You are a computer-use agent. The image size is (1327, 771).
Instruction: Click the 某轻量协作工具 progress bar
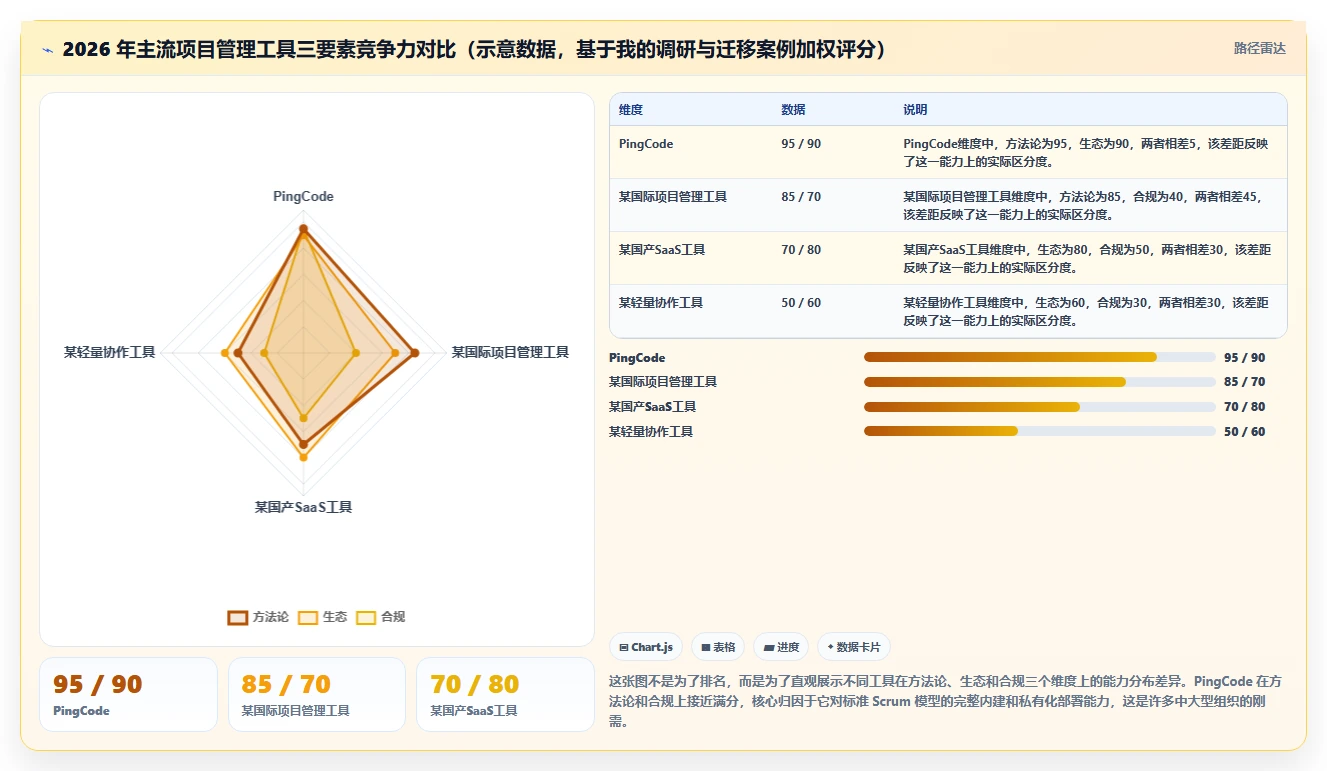1040,431
